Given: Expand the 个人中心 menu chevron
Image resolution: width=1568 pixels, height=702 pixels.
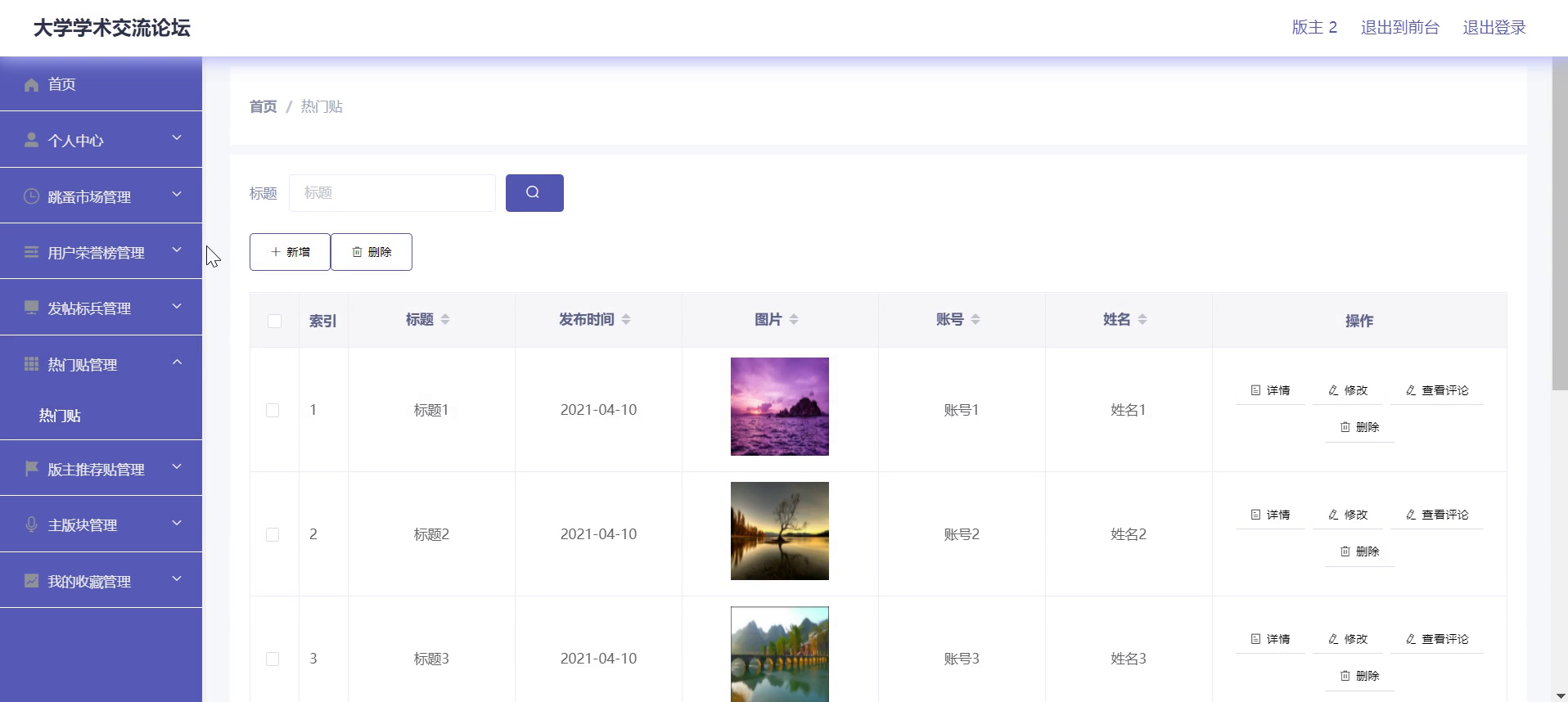Looking at the screenshot, I should pyautogui.click(x=177, y=138).
